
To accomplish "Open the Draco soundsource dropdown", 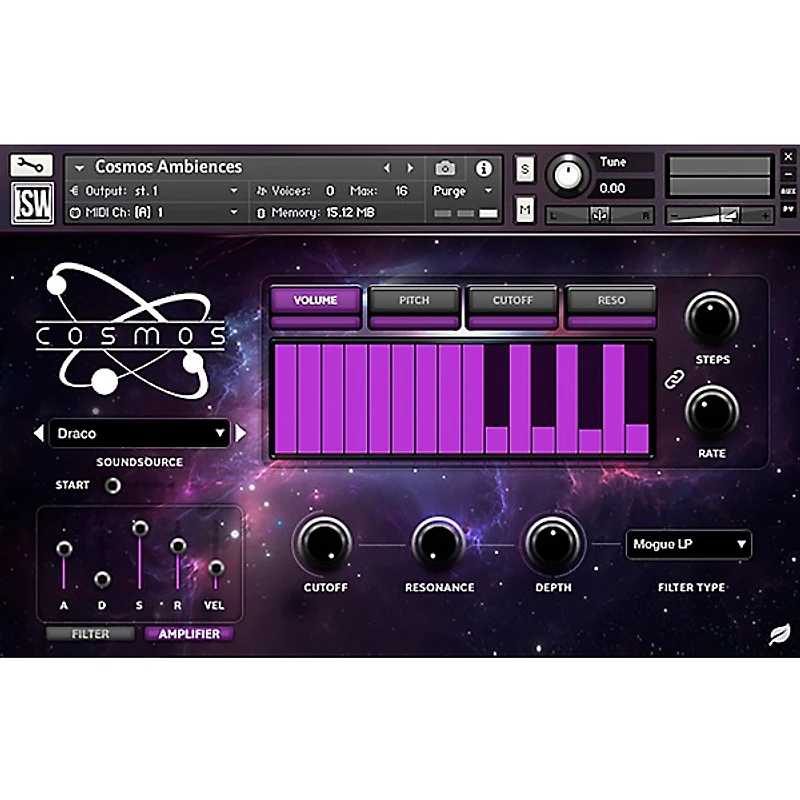I will click(x=139, y=433).
